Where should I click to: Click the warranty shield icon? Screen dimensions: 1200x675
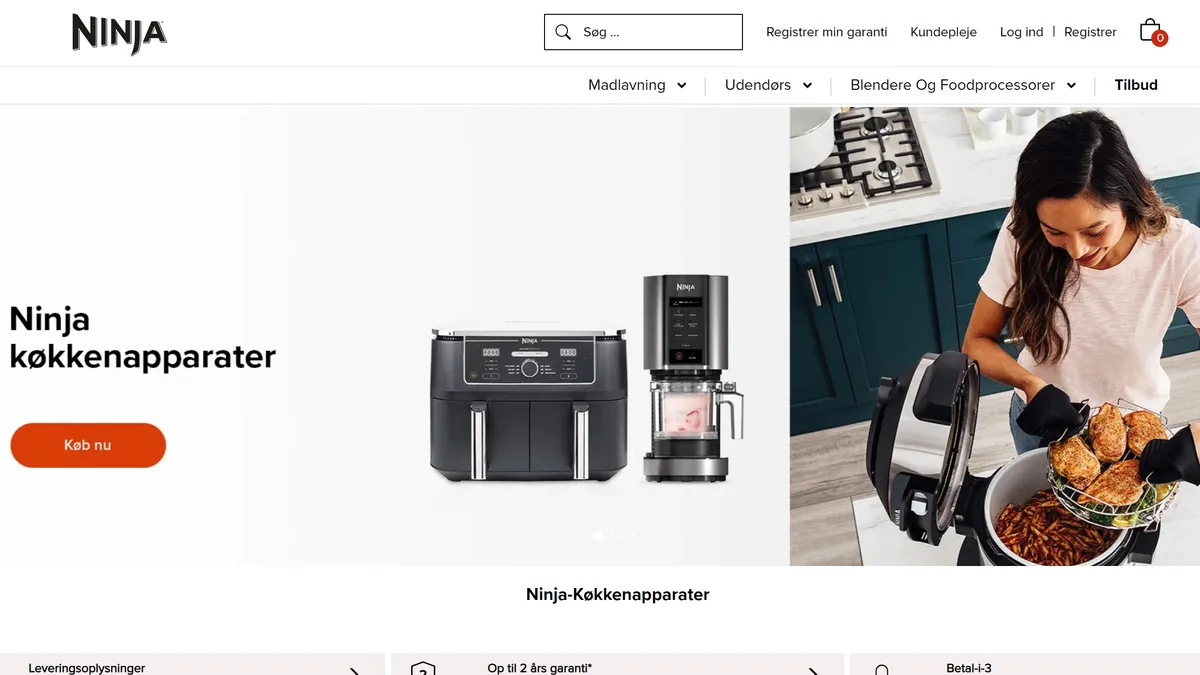click(423, 669)
